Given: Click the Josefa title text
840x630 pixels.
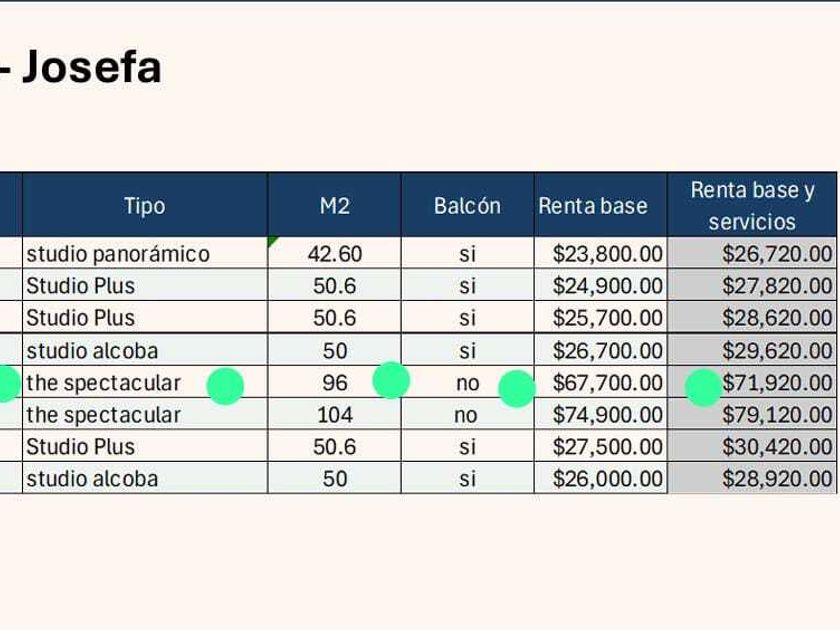Looking at the screenshot, I should click(x=91, y=68).
